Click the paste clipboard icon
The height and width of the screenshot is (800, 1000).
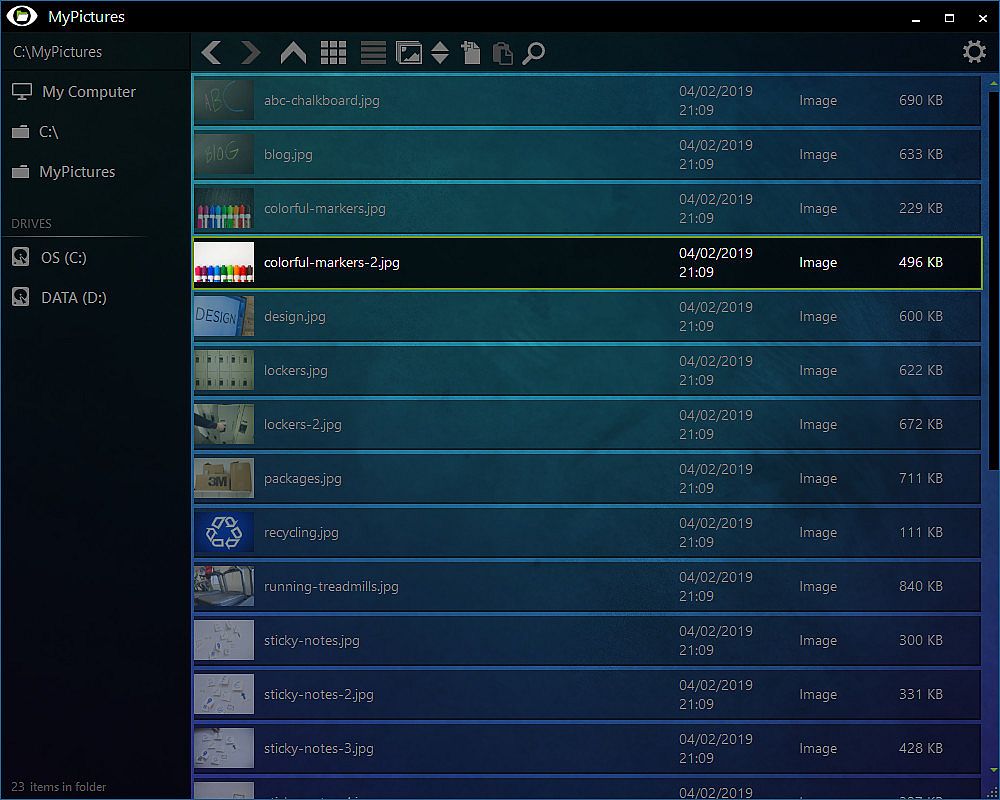tap(503, 52)
